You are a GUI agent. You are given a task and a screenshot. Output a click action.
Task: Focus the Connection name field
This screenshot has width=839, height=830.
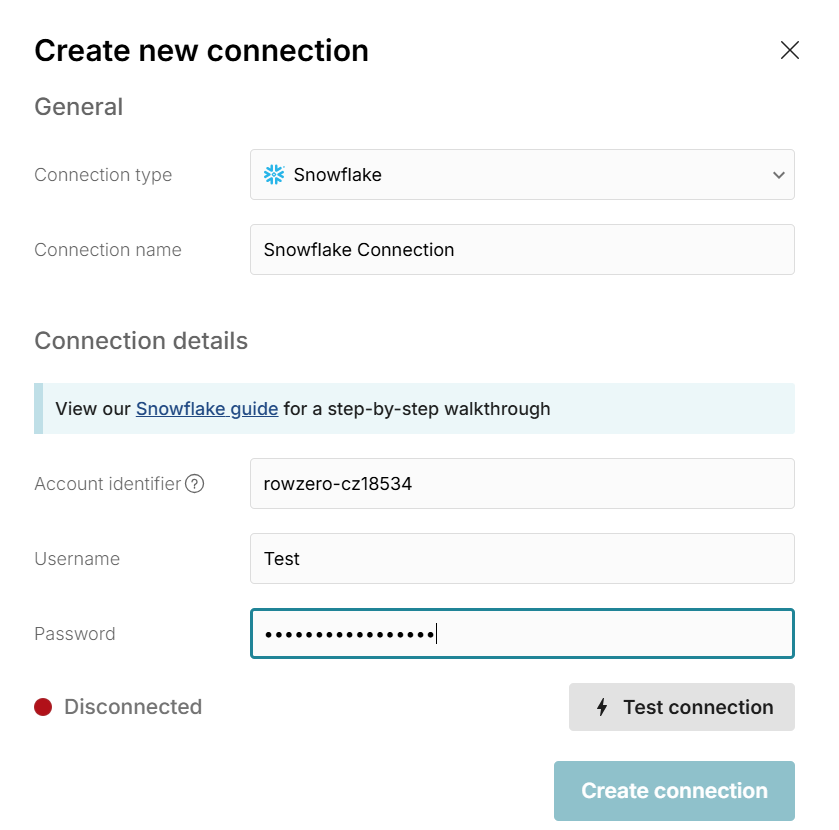click(x=522, y=250)
